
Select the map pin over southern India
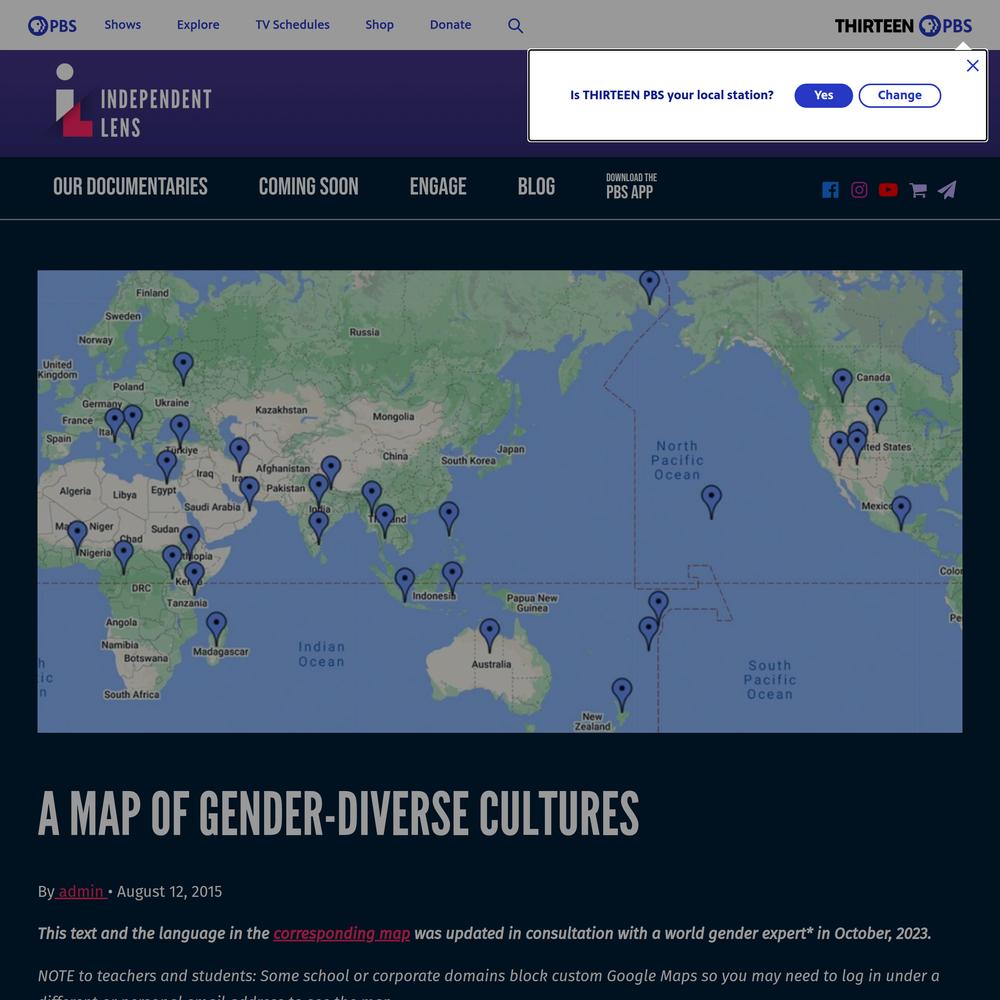tap(319, 527)
